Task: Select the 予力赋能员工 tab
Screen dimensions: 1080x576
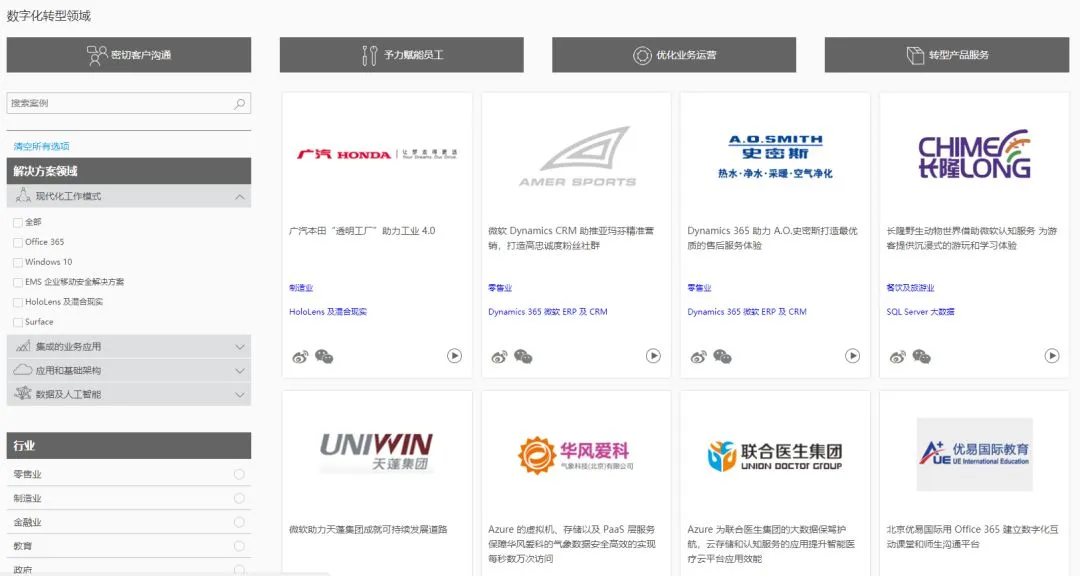Action: pos(402,54)
